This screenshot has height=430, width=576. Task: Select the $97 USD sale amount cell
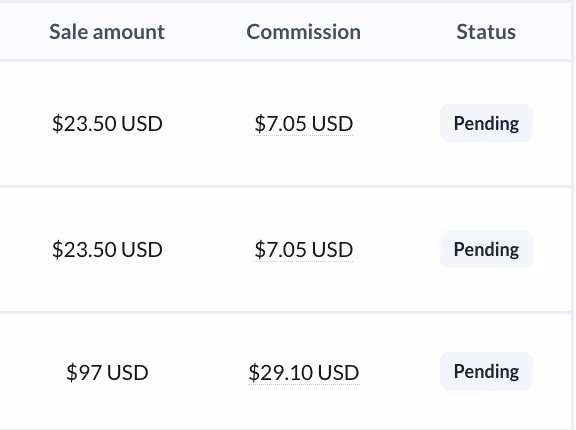[x=107, y=372]
